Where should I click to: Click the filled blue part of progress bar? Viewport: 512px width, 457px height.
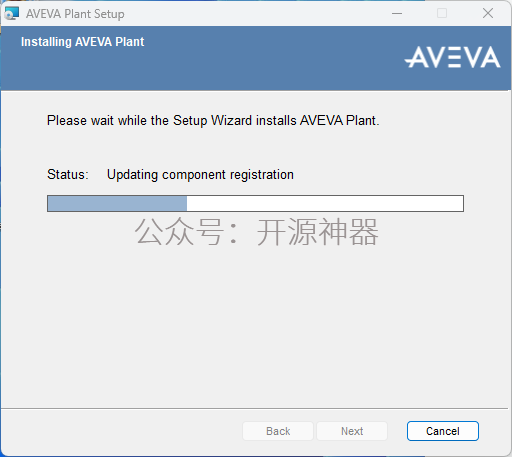pyautogui.click(x=117, y=203)
